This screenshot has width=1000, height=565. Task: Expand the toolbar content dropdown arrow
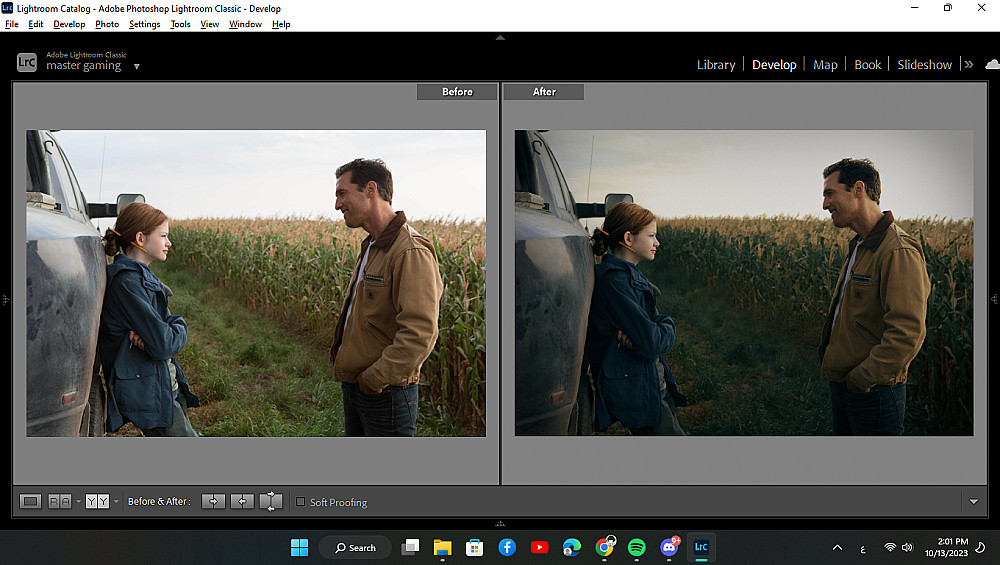pos(974,502)
